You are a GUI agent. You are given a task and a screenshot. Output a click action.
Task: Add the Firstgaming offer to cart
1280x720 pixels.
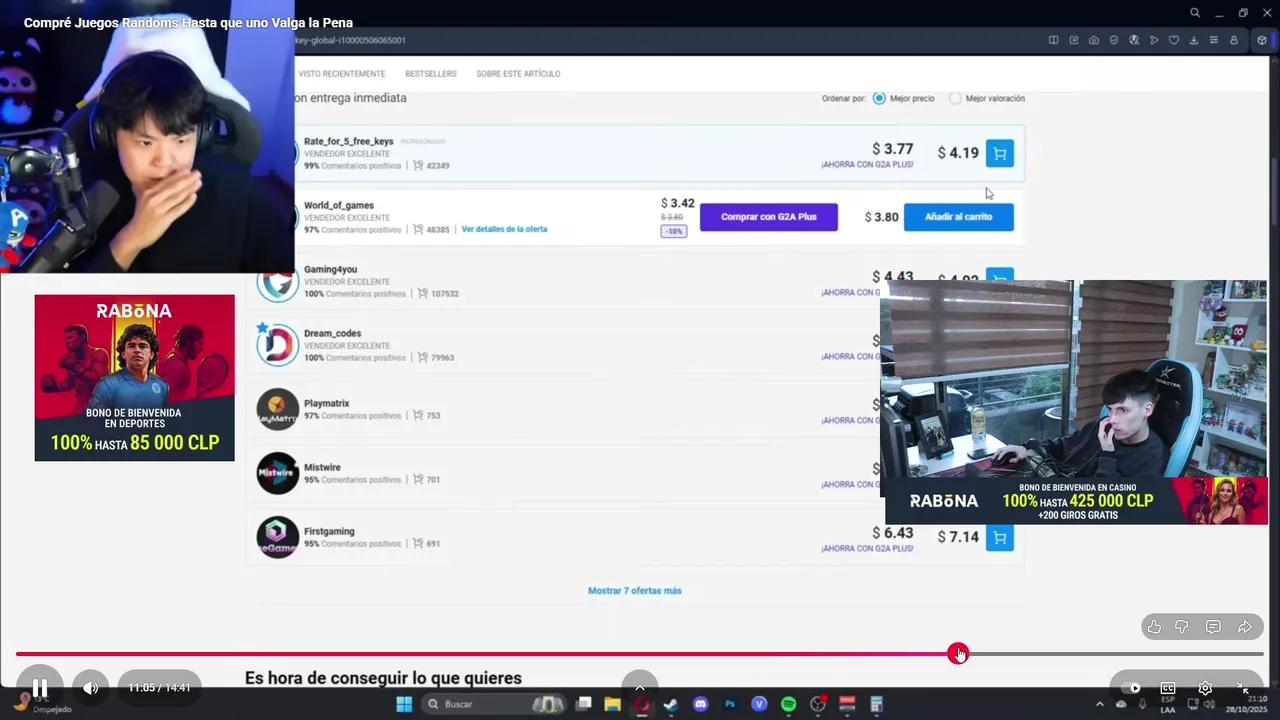tap(999, 537)
